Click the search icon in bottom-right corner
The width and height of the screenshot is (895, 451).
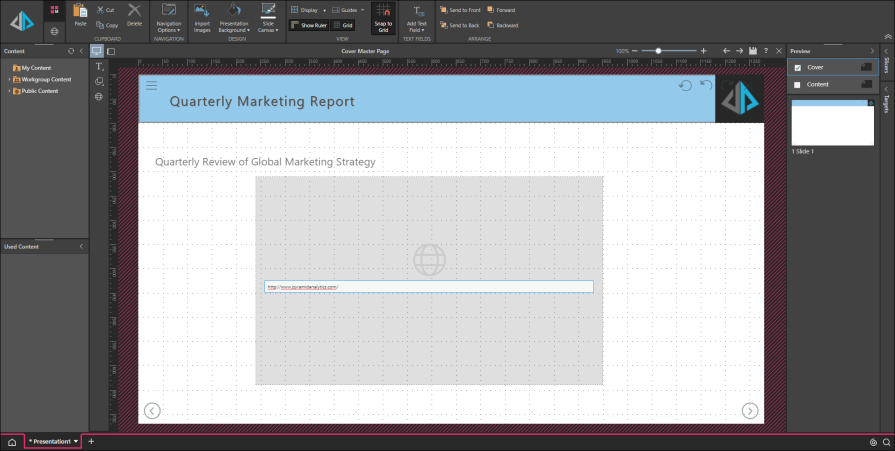point(886,441)
